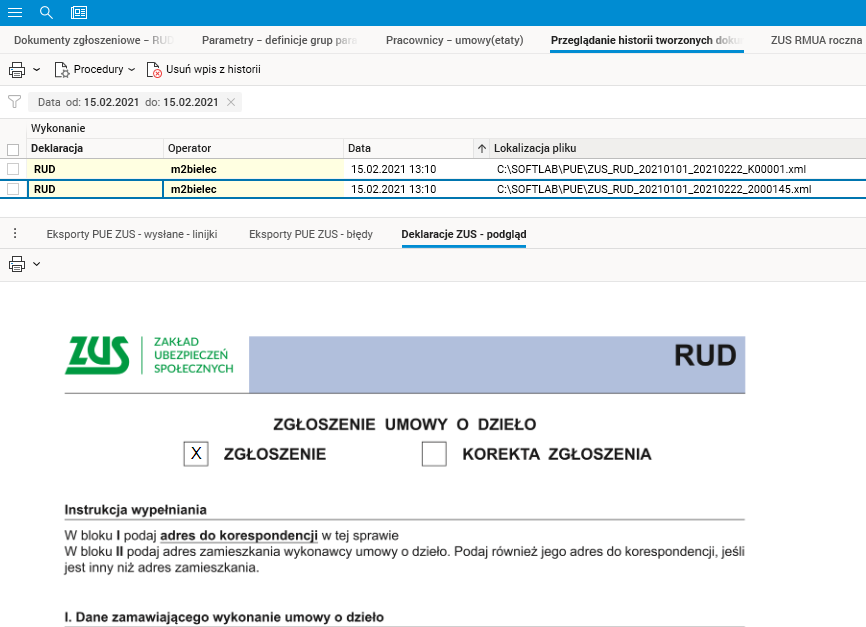This screenshot has width=866, height=627.
Task: Open the Data od 15.02.2021 filter chip
Action: click(128, 102)
